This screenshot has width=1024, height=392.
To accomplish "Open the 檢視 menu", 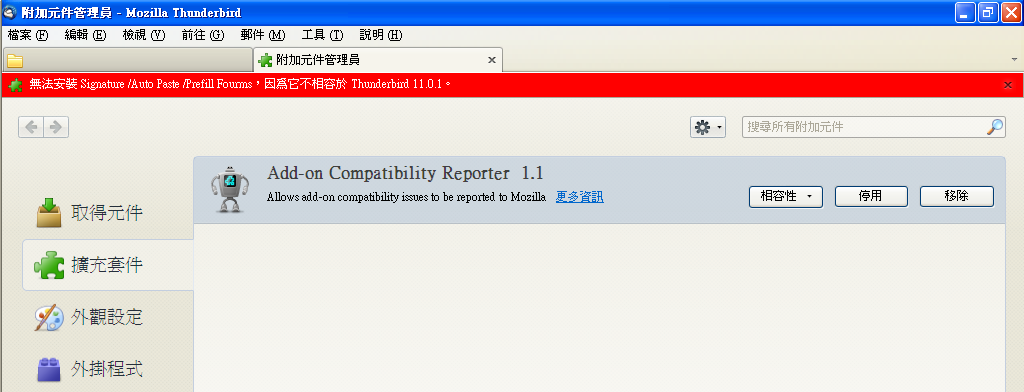I will click(144, 35).
